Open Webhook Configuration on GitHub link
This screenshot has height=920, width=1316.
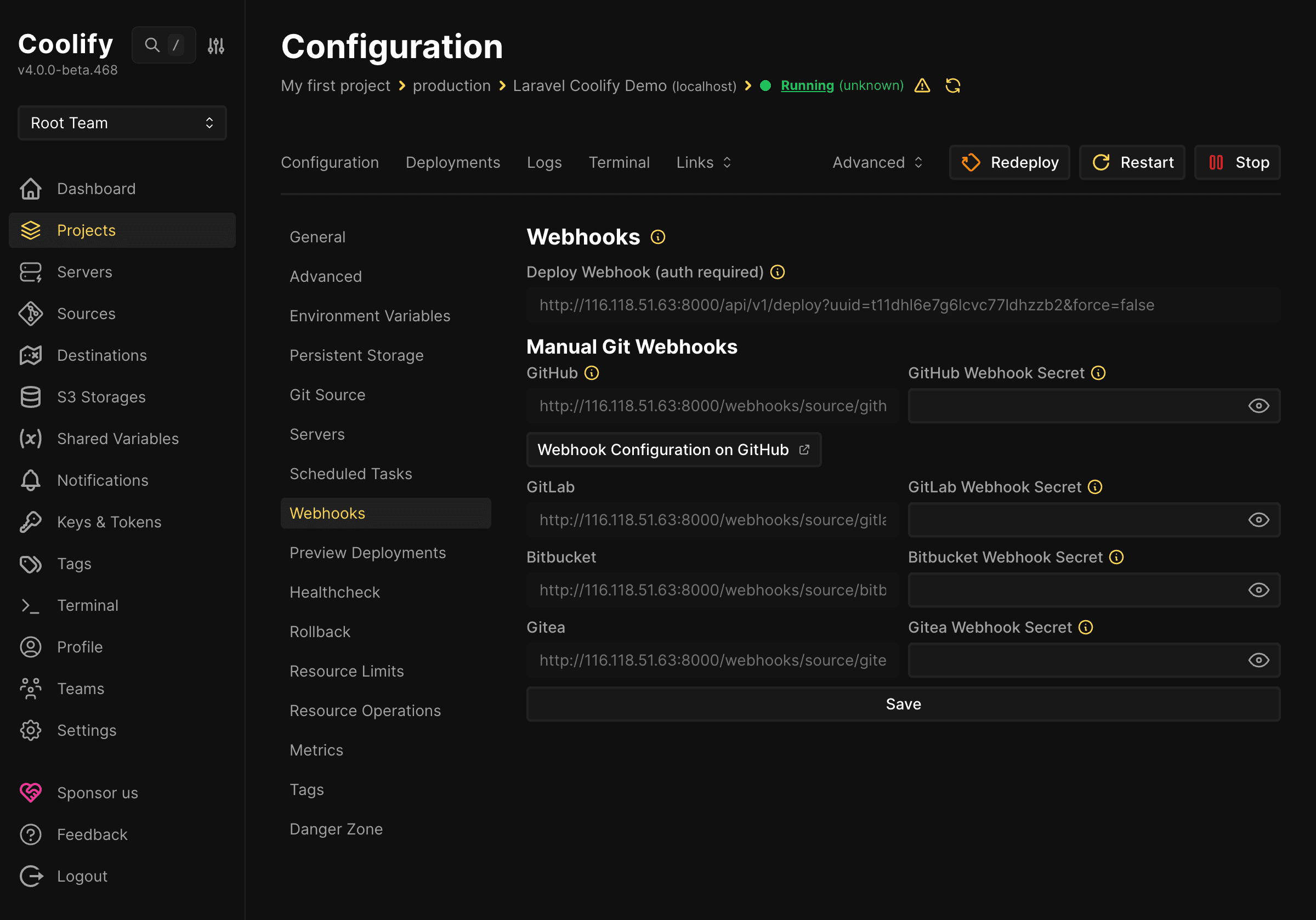pyautogui.click(x=673, y=450)
